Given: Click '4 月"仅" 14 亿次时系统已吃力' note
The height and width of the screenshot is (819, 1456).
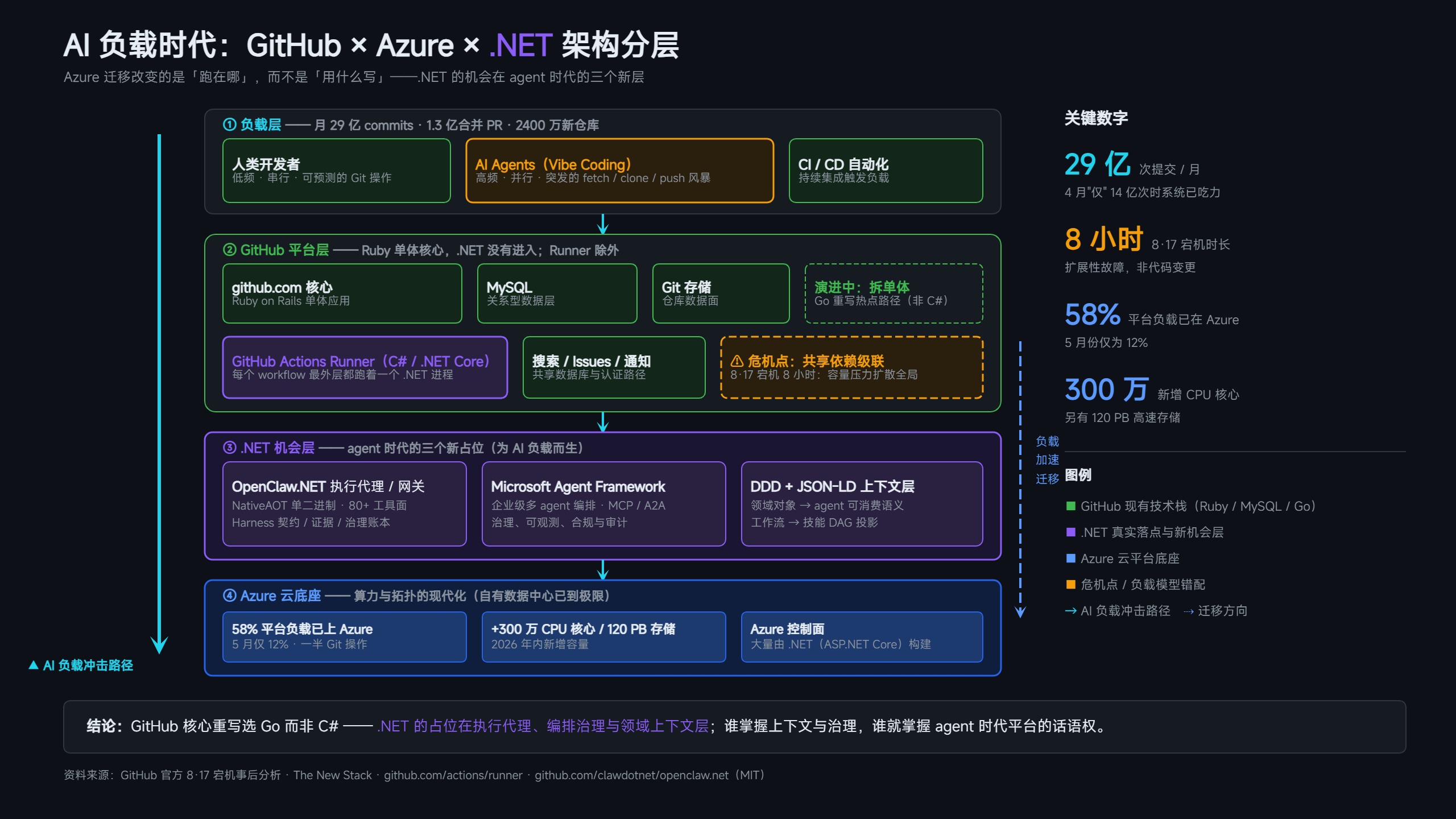Looking at the screenshot, I should (x=1143, y=192).
